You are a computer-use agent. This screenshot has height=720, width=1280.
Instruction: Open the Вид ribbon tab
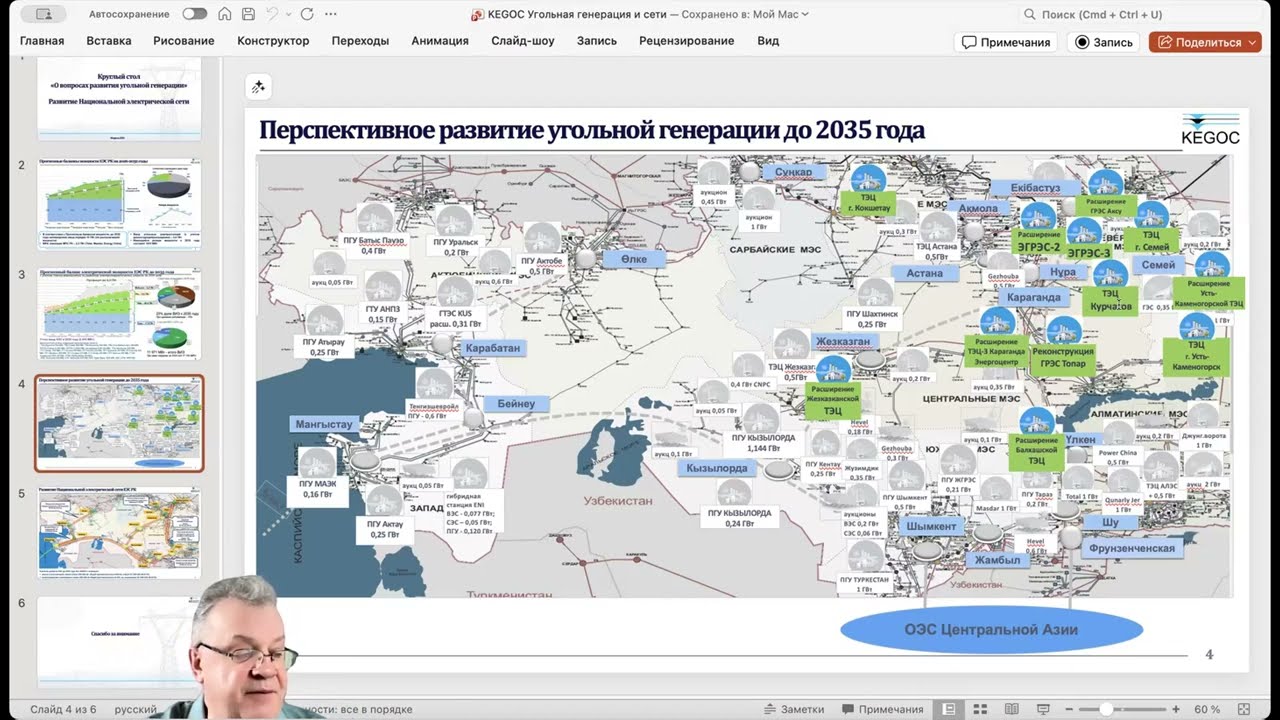[768, 41]
